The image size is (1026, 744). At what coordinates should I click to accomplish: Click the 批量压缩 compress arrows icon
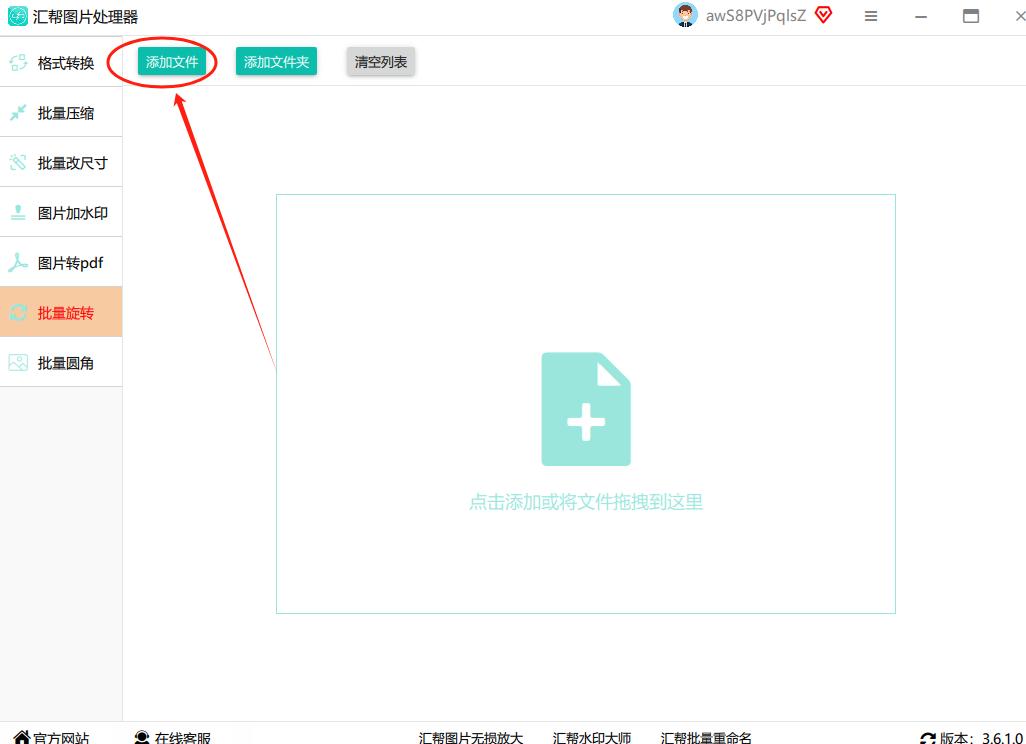[x=18, y=113]
